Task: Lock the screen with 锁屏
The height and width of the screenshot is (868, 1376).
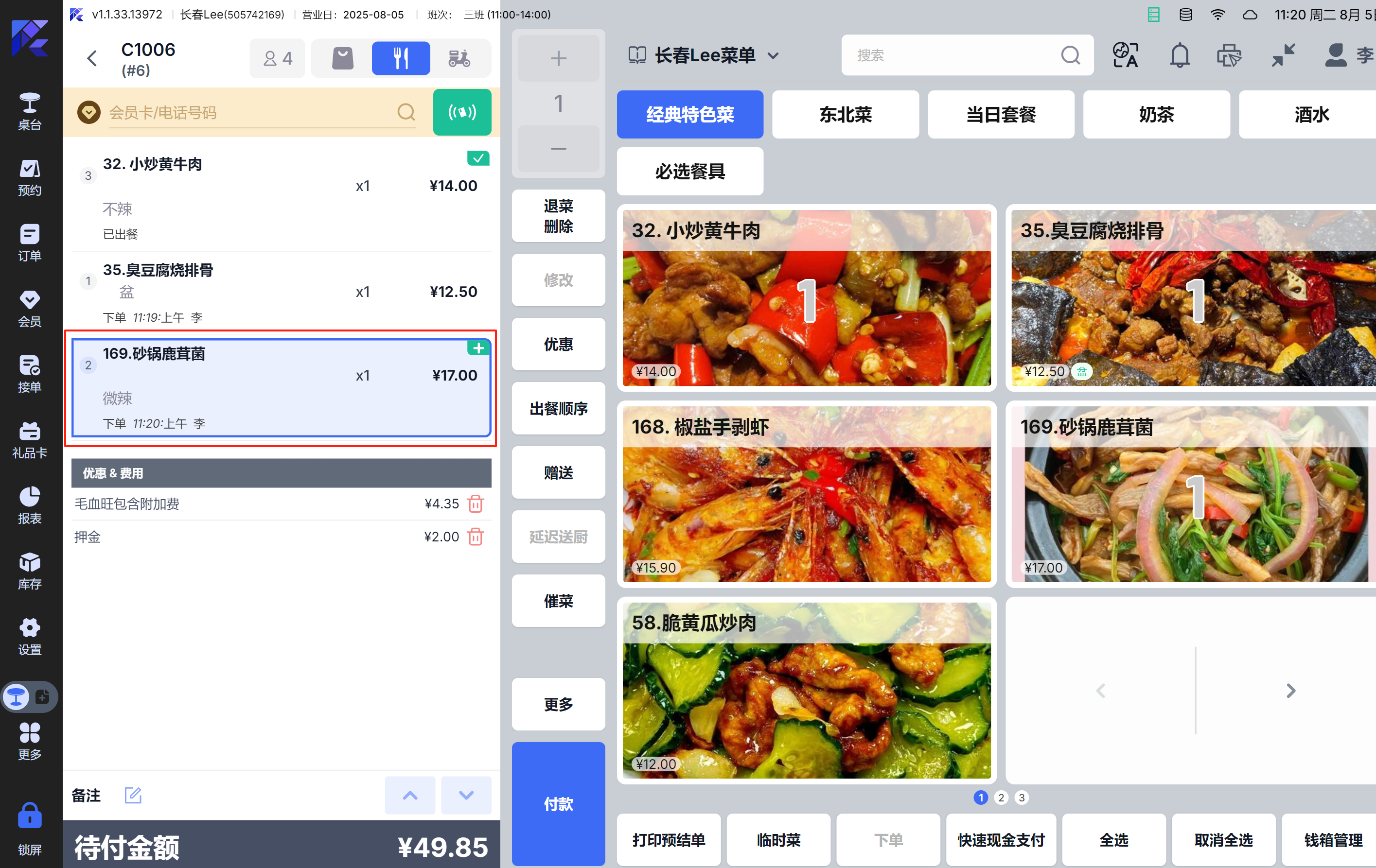Action: click(30, 829)
